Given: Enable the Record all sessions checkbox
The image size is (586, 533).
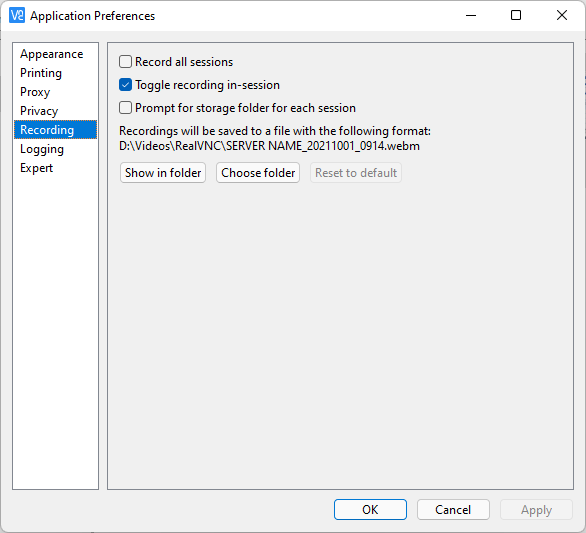Looking at the screenshot, I should tap(125, 62).
